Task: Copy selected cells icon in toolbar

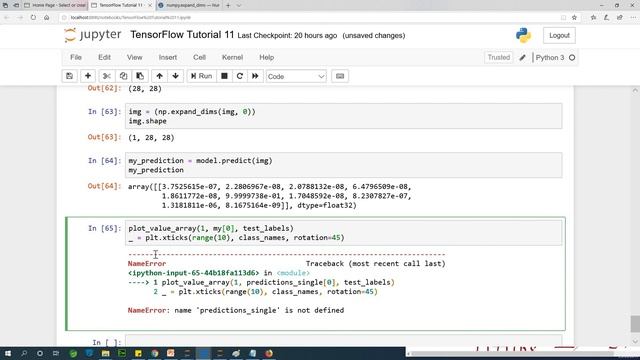Action: point(123,76)
